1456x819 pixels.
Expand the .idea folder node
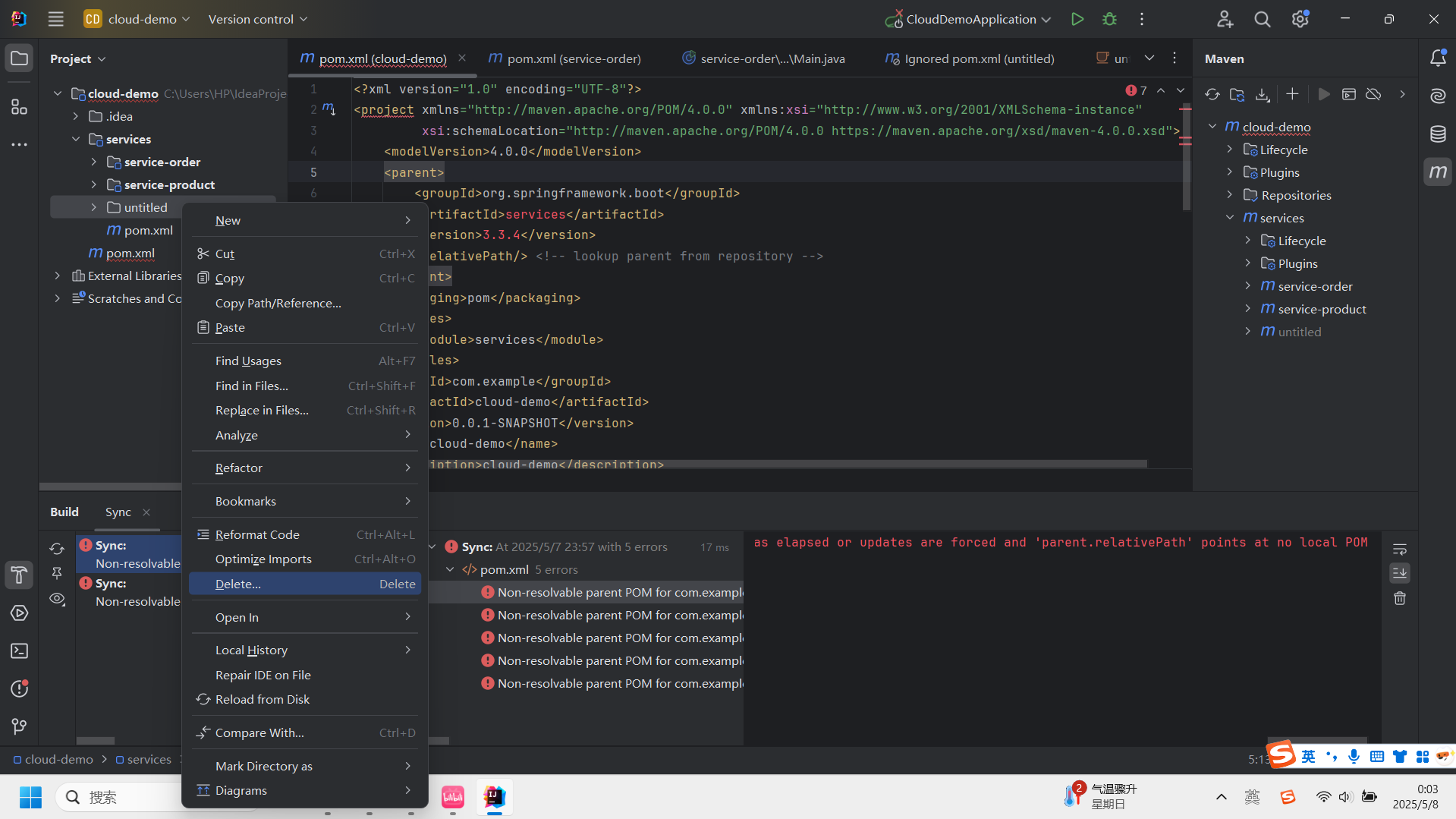point(76,116)
